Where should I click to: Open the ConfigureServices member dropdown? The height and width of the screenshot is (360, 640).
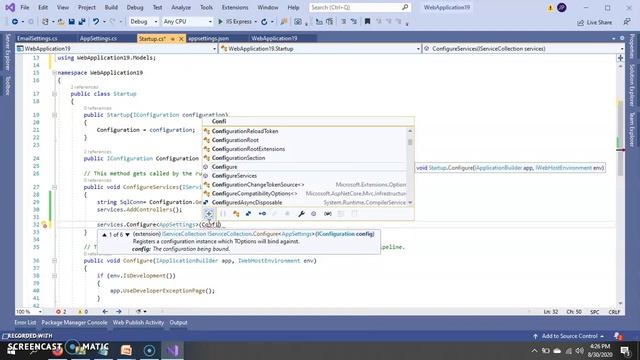point(523,49)
